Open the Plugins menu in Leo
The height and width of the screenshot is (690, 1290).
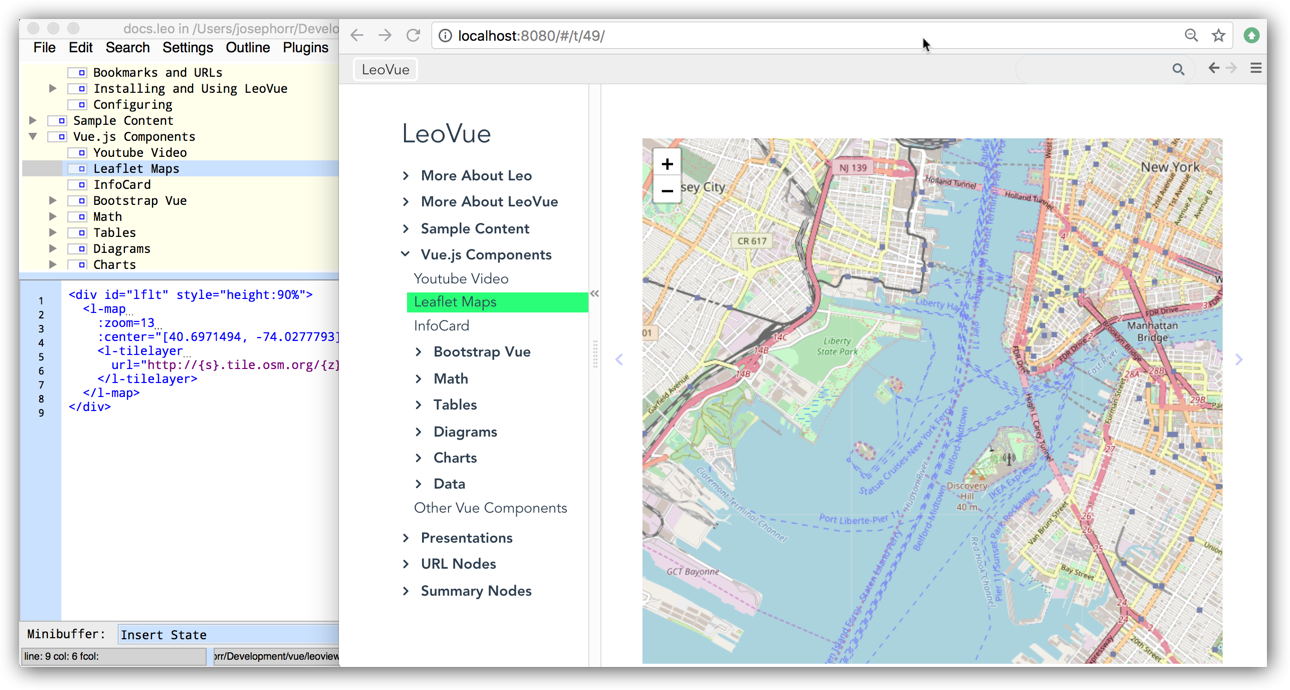(305, 48)
